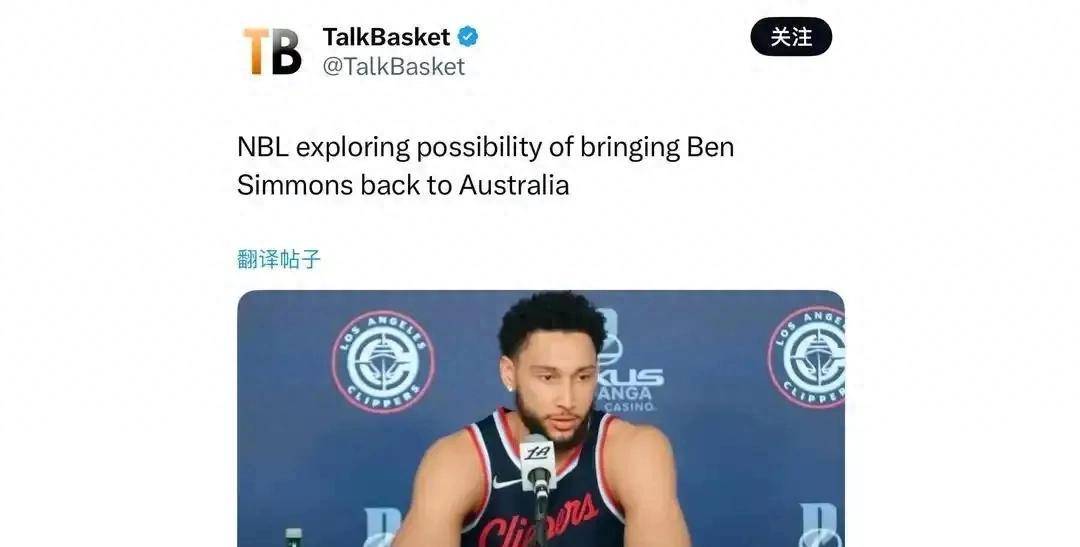Translate the post via 翻译帖子
The image size is (1080, 547).
279,259
